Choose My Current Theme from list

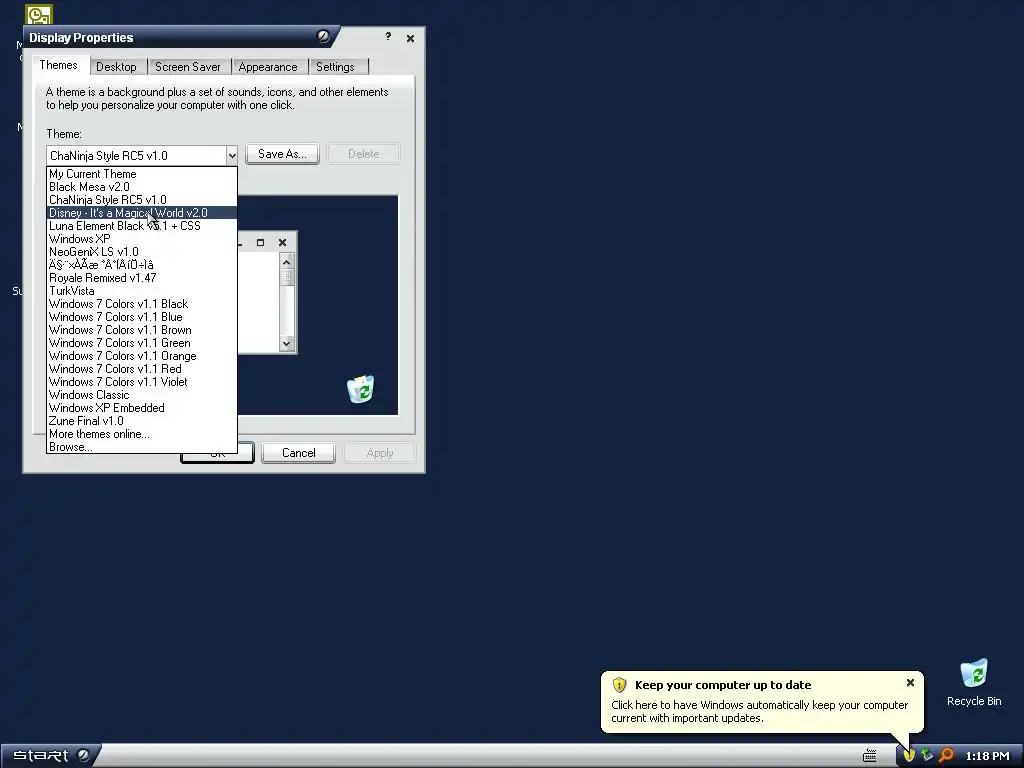click(142, 174)
